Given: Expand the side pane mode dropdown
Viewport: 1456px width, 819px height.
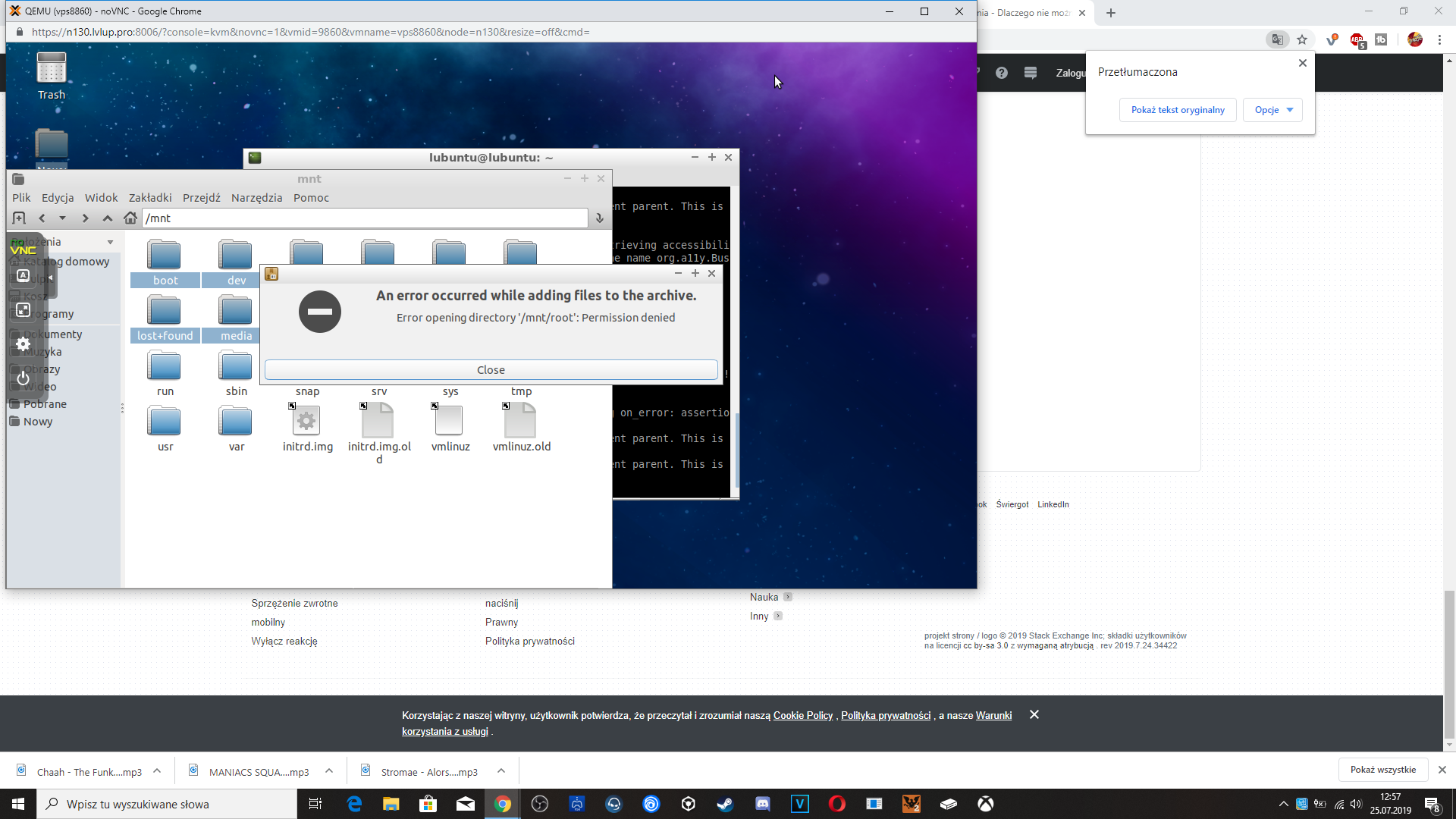Looking at the screenshot, I should [x=110, y=242].
